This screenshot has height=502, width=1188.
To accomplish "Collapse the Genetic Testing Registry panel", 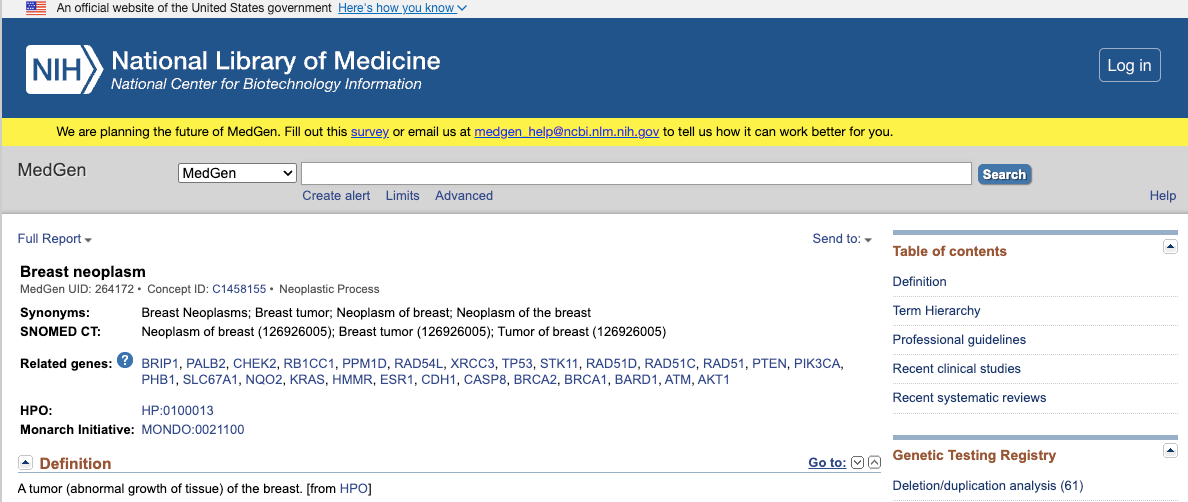I will click(1170, 451).
